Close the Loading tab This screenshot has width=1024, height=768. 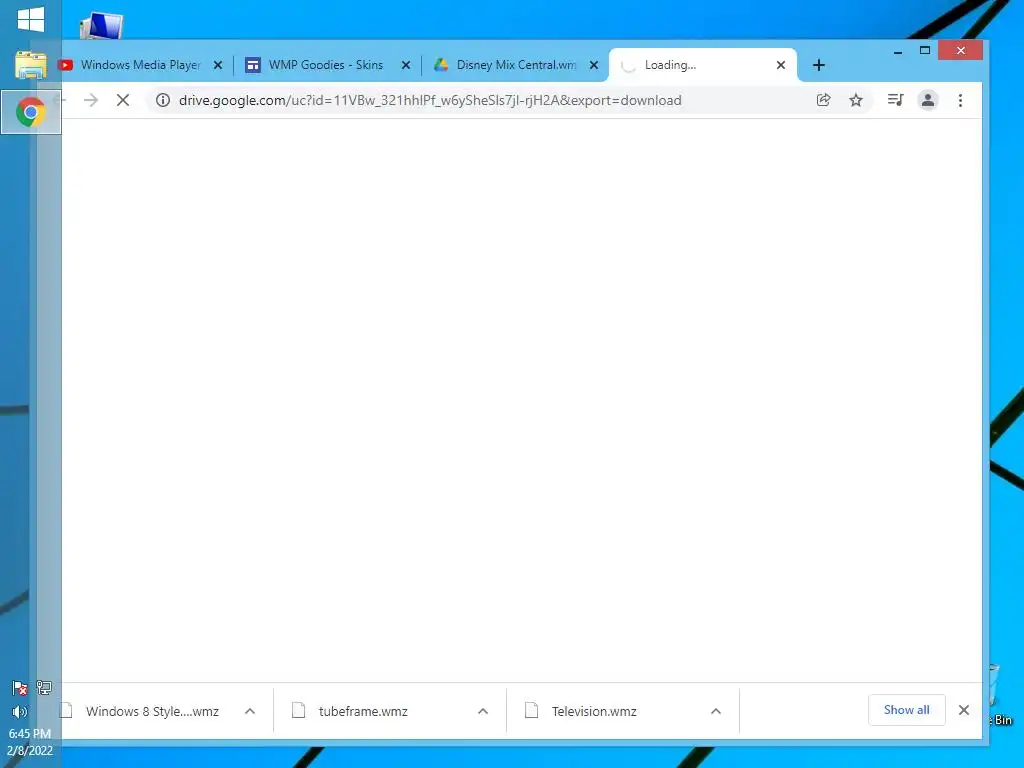(x=780, y=65)
